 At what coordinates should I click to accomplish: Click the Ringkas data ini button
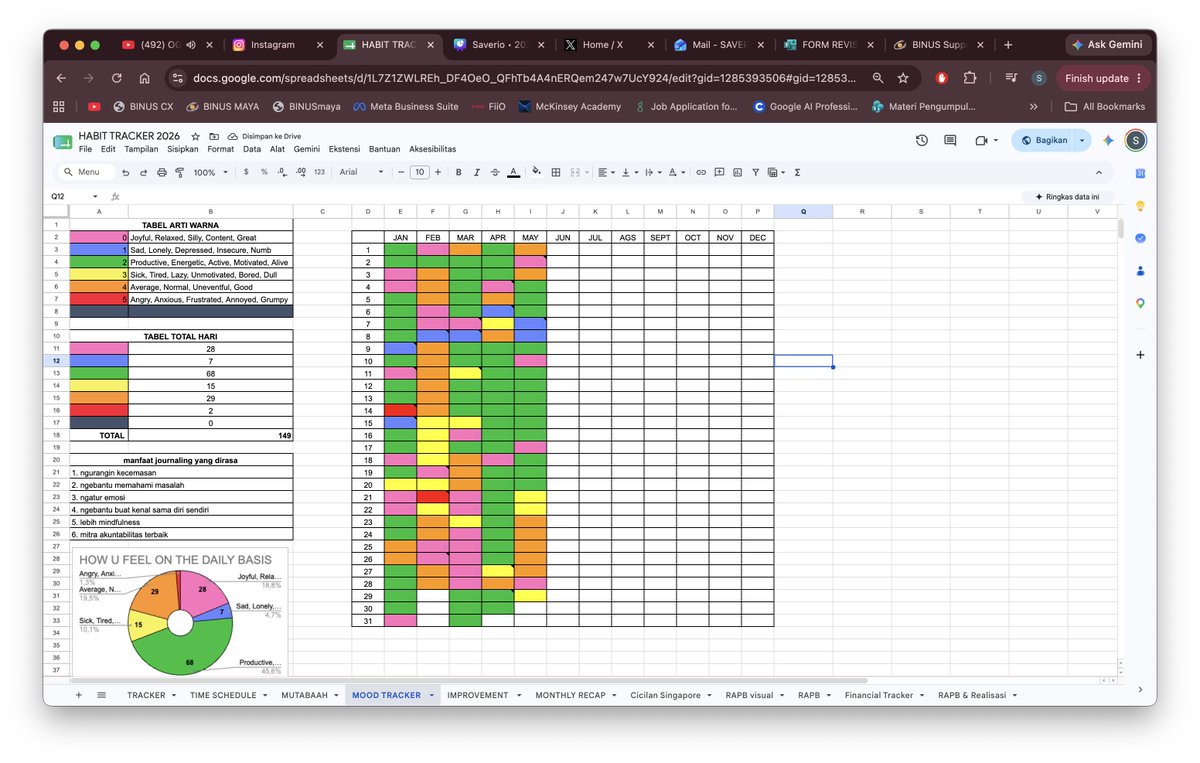point(1067,197)
